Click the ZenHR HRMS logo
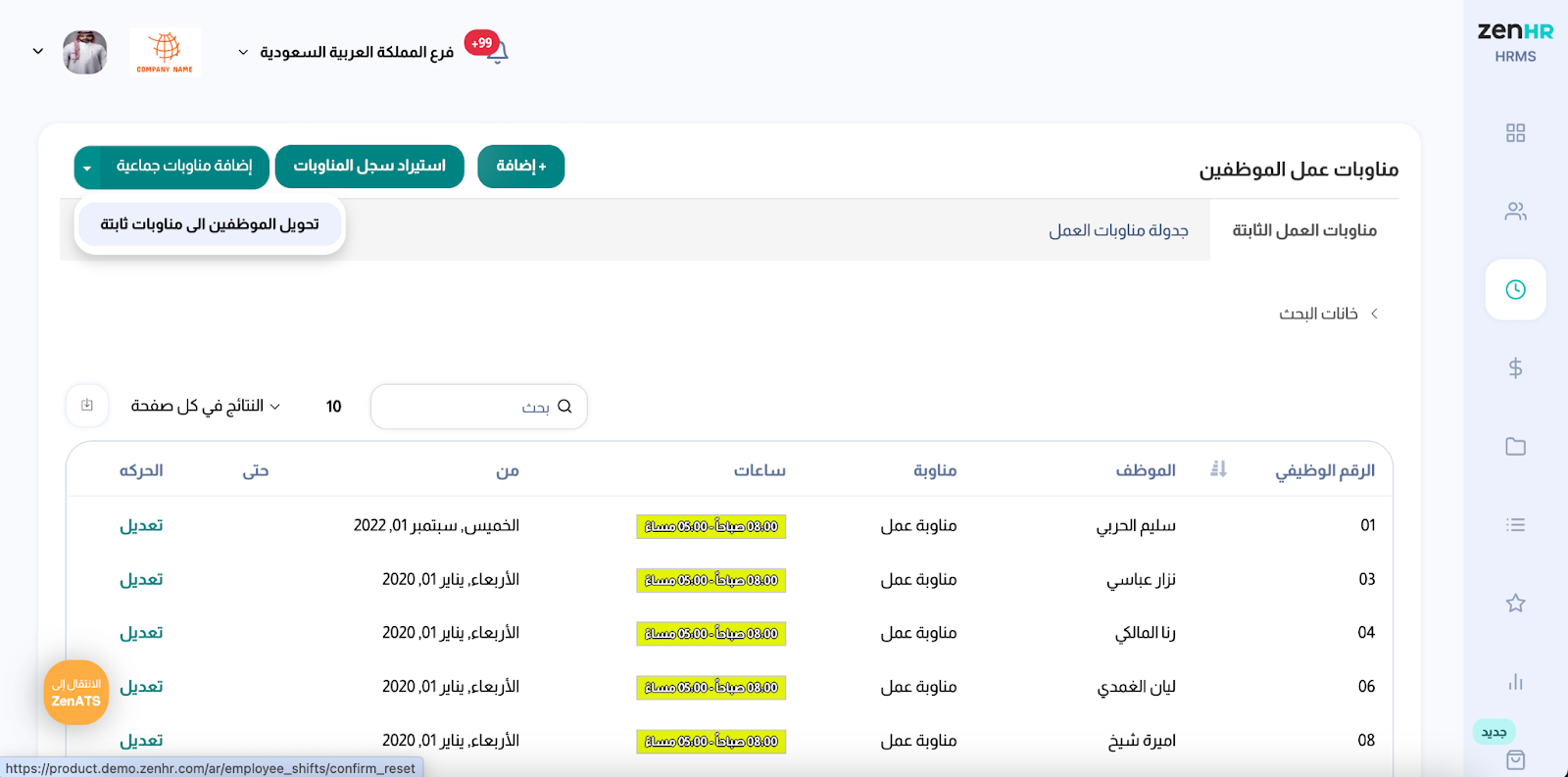This screenshot has width=1568, height=777. click(x=1515, y=41)
